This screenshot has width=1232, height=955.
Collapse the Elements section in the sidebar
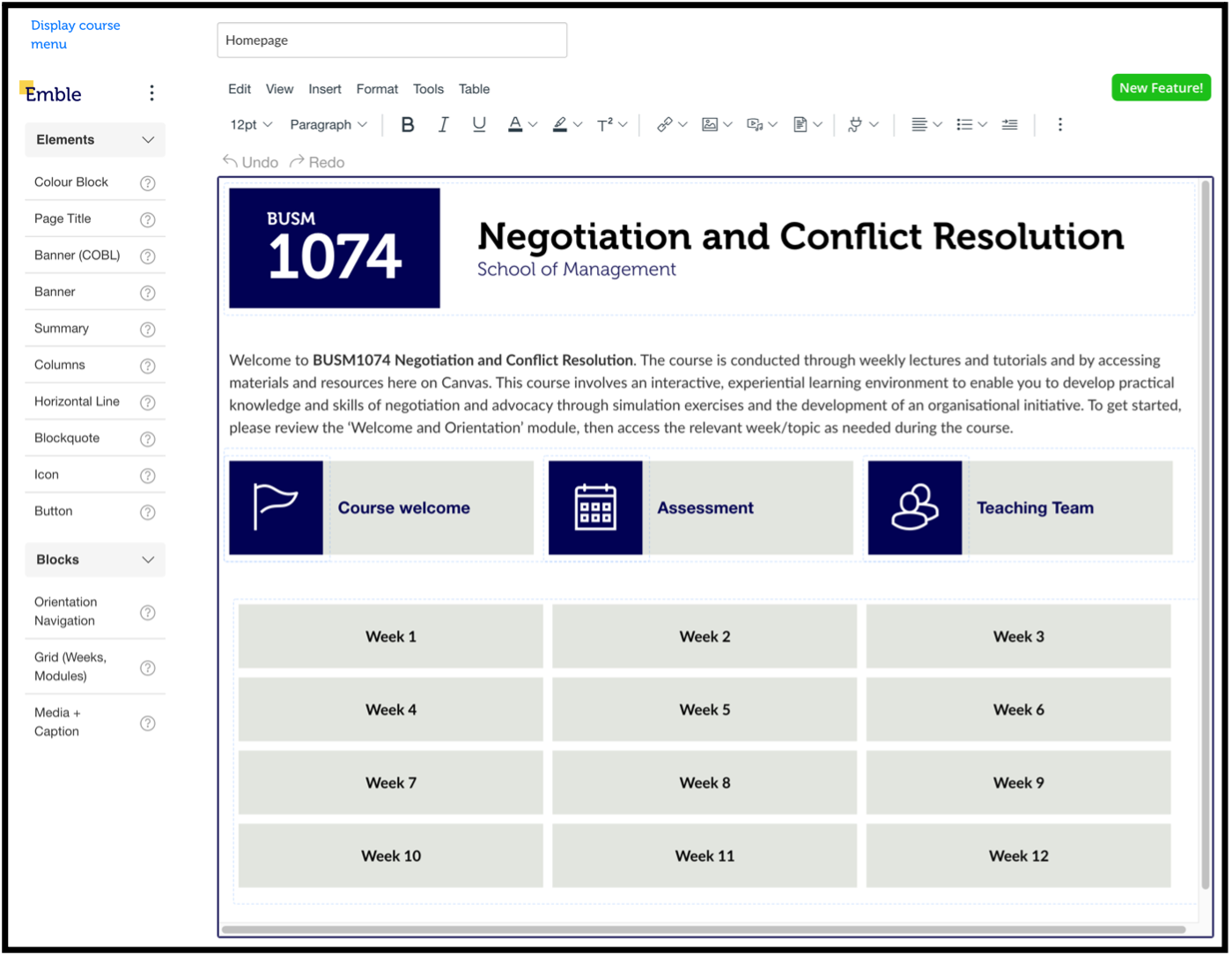tap(147, 139)
